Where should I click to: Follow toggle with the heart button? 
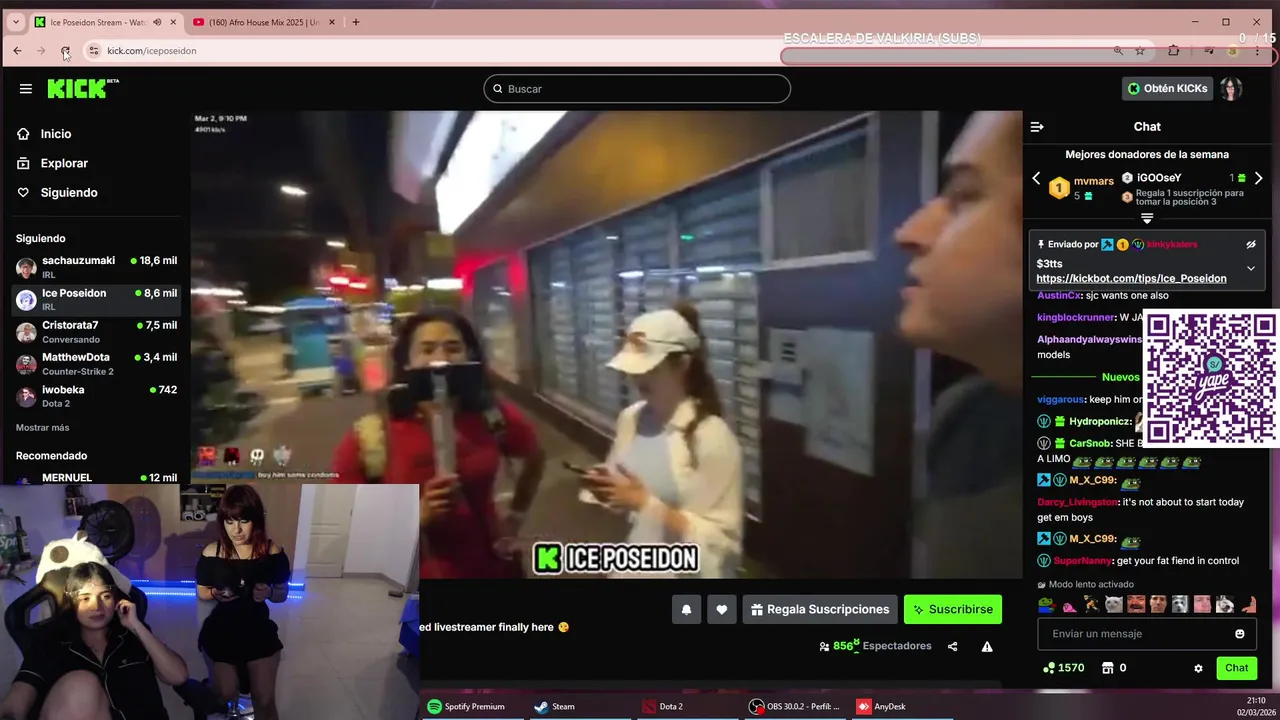pyautogui.click(x=721, y=609)
